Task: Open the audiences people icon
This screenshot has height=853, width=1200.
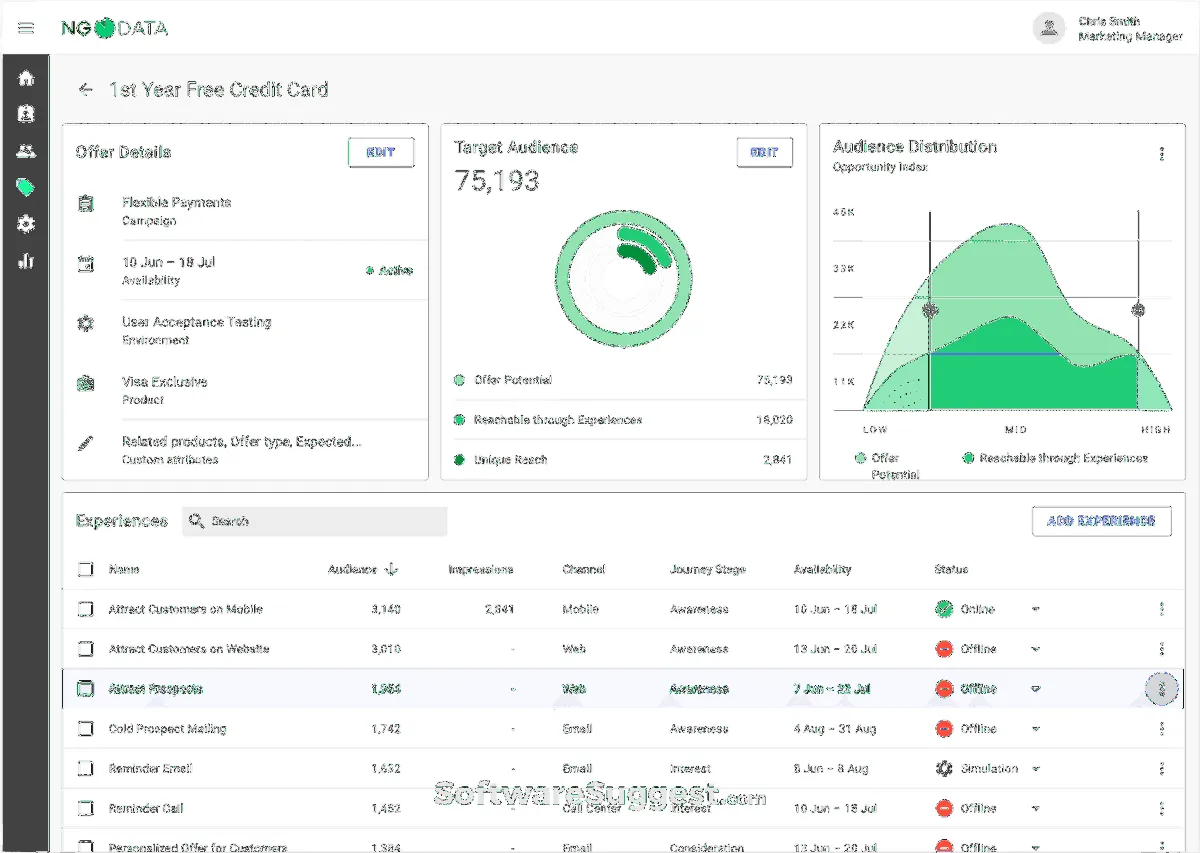Action: click(26, 151)
